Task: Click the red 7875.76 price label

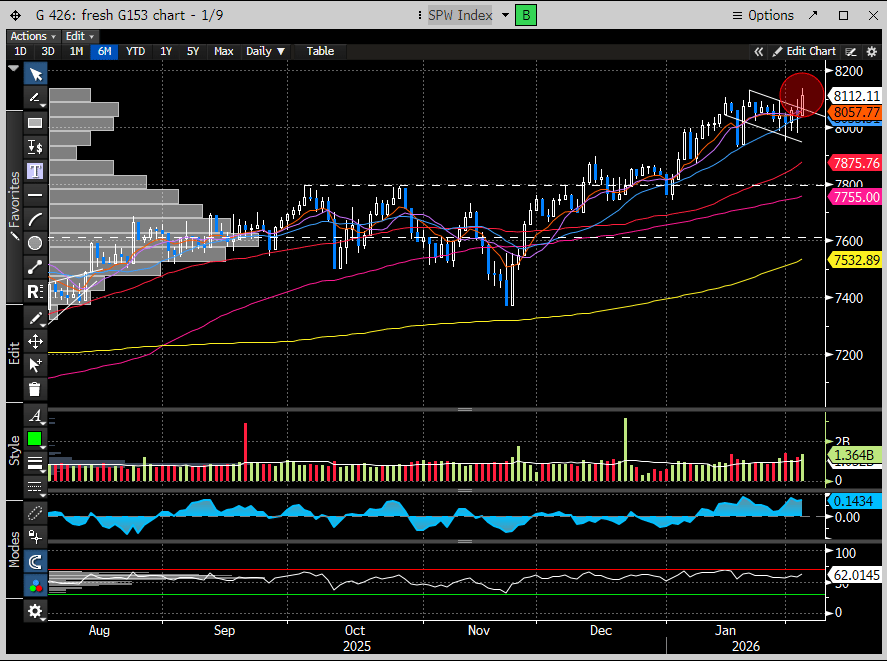Action: (856, 164)
